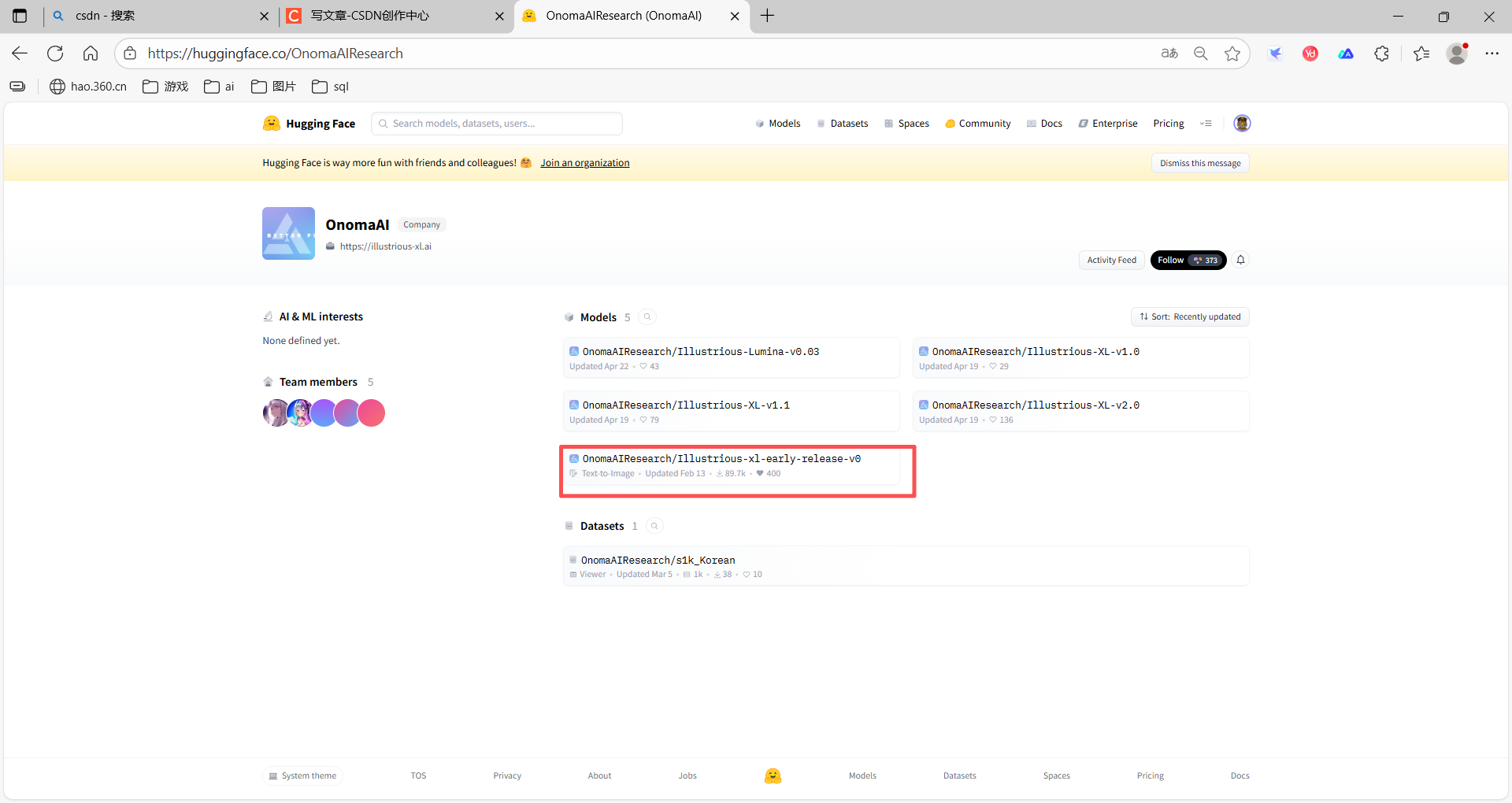This screenshot has height=803, width=1512.
Task: Close the 写文章-CSDN创作中心 tab
Action: (499, 16)
